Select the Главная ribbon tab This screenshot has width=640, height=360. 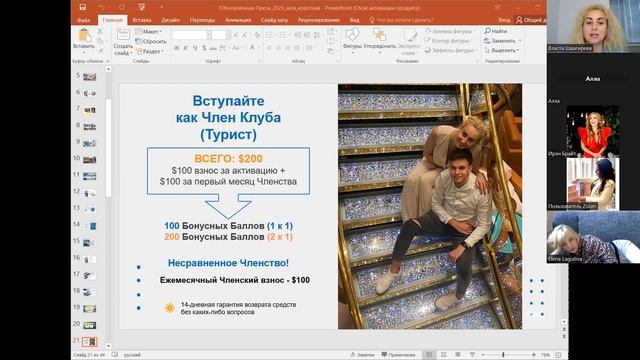112,20
